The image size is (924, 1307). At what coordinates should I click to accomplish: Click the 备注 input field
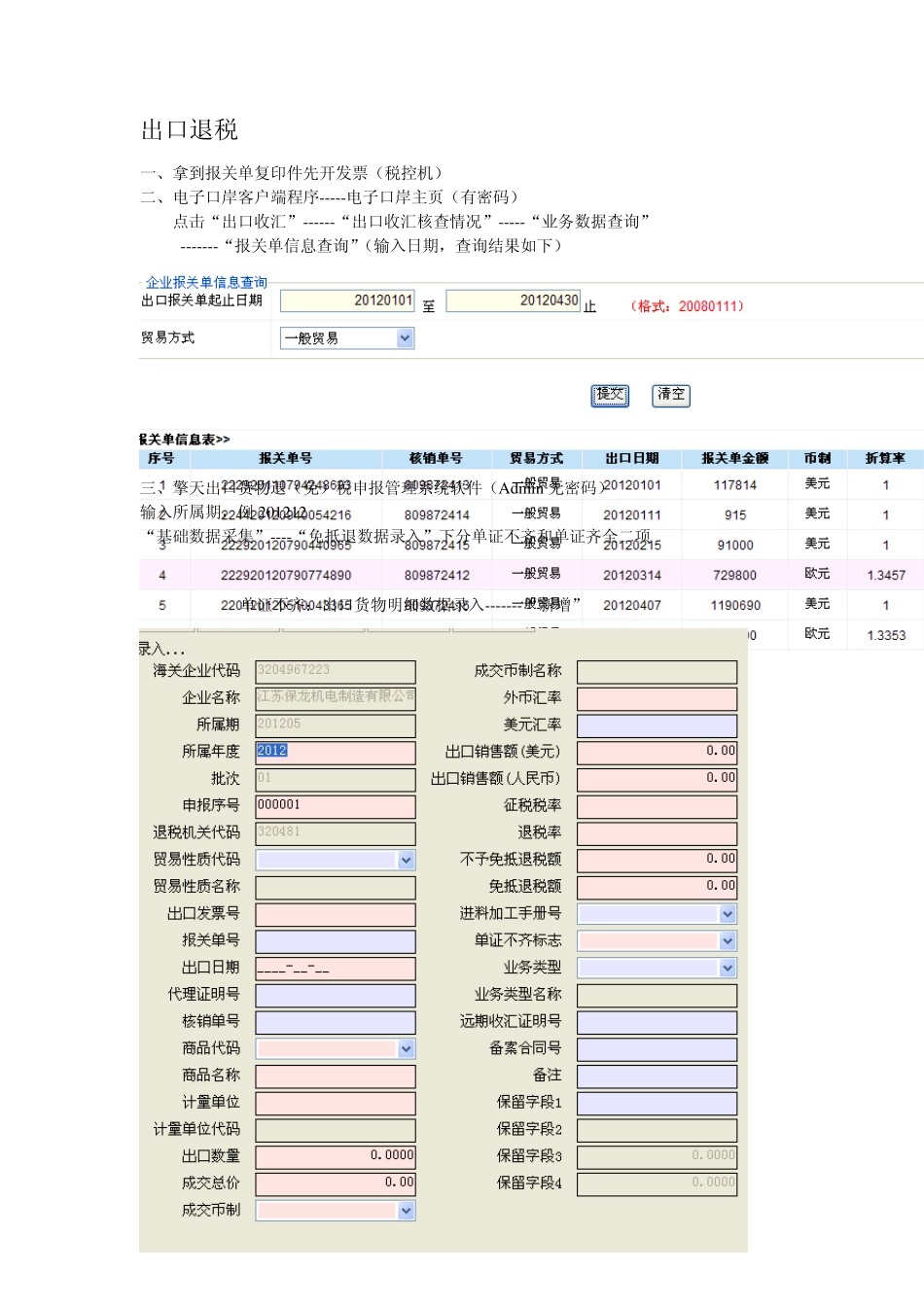[x=657, y=1076]
